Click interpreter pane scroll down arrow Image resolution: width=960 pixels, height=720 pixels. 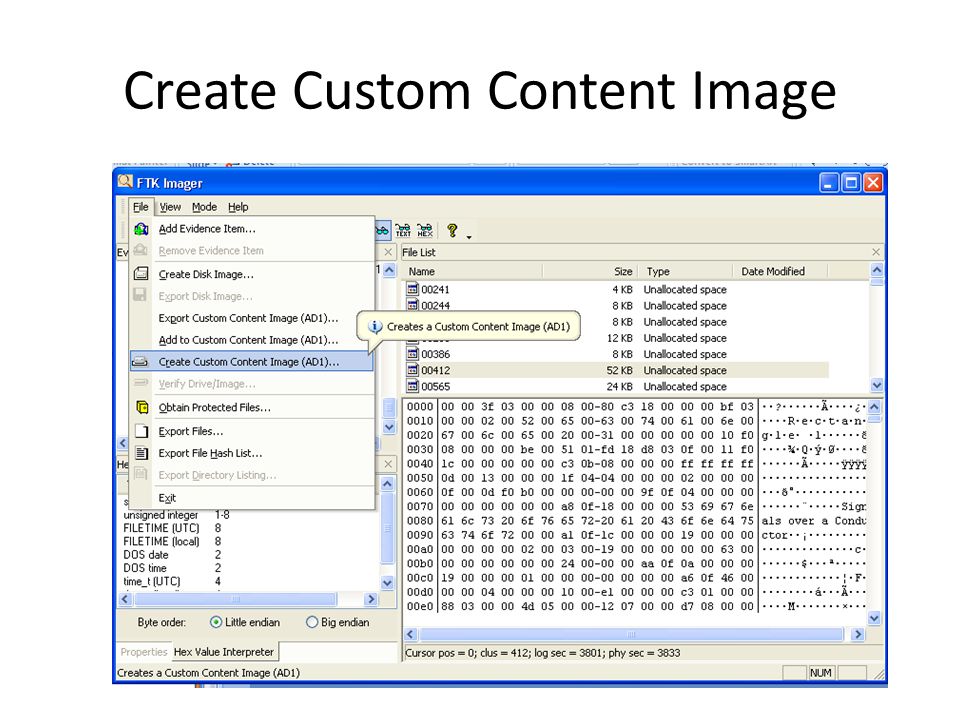click(x=387, y=583)
